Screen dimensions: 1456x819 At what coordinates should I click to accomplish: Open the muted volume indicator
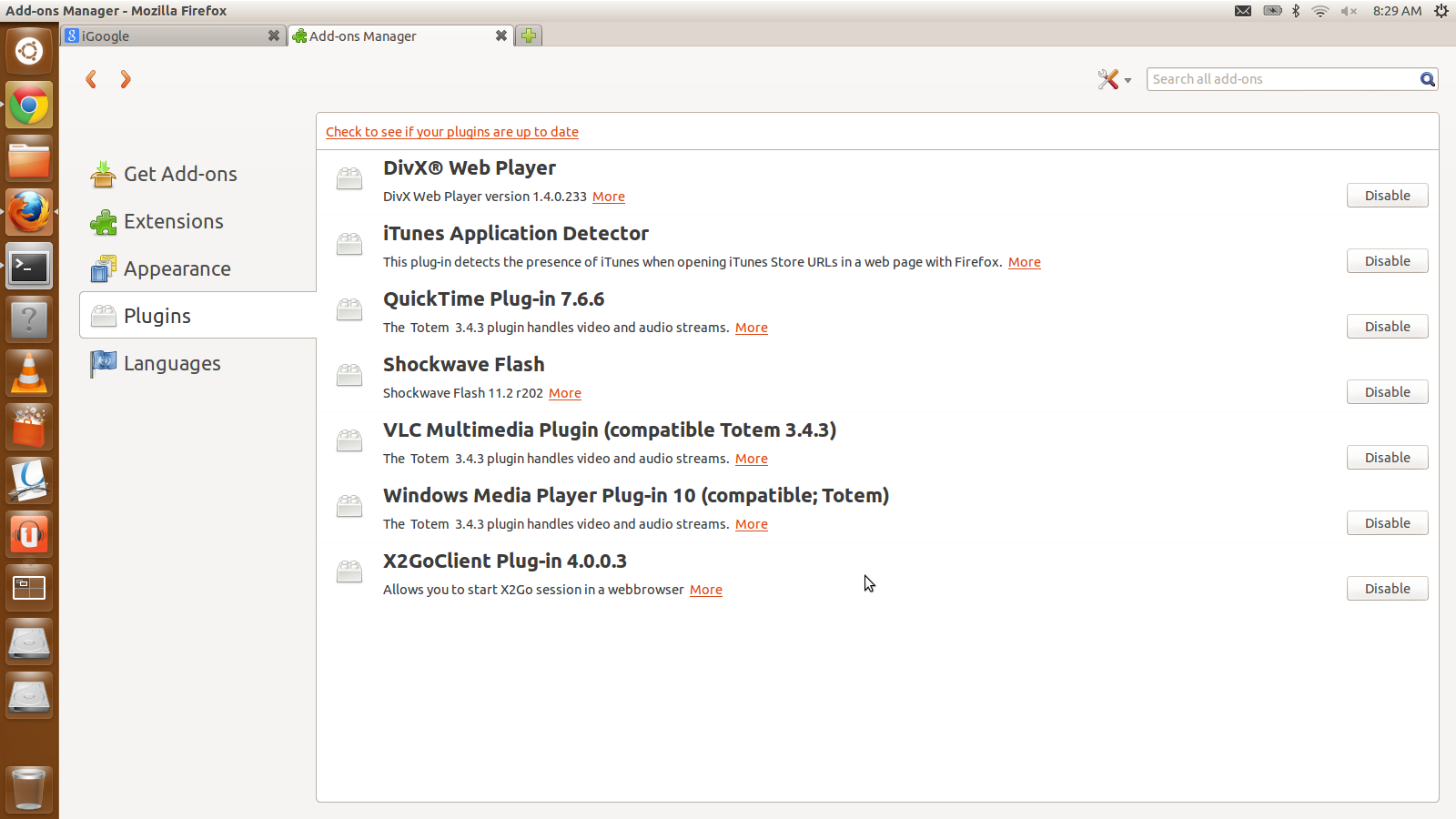(1349, 11)
